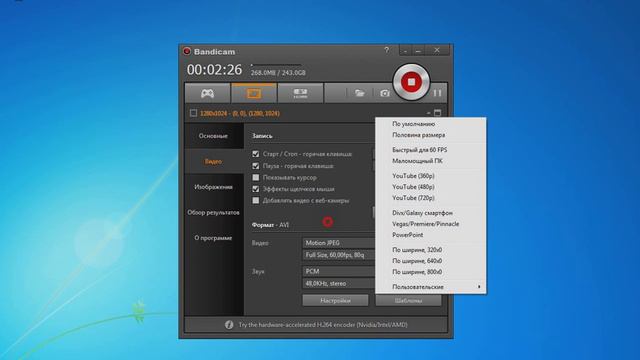Click the PCM audio codec field
The width and height of the screenshot is (640, 360).
339,271
